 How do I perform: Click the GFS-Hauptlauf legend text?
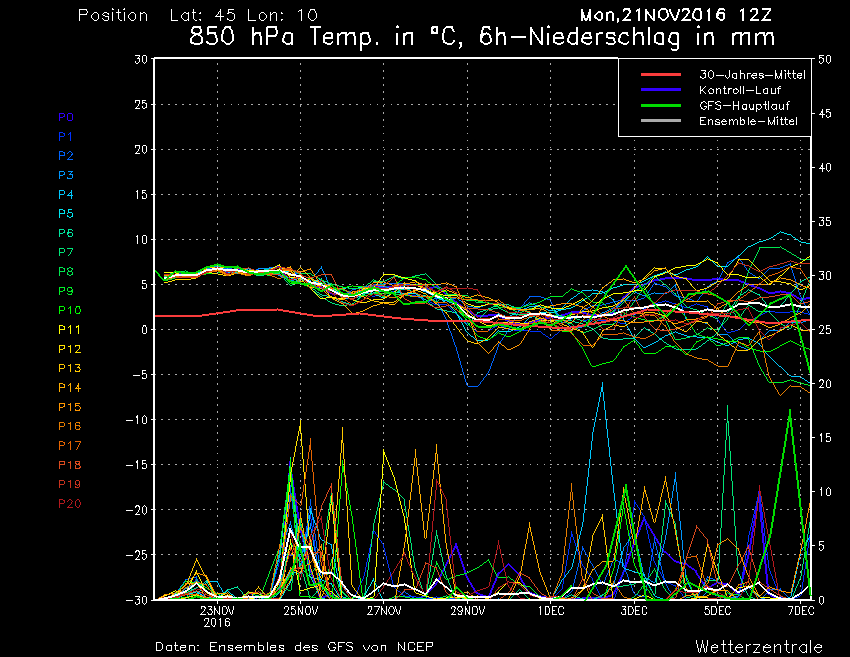744,106
